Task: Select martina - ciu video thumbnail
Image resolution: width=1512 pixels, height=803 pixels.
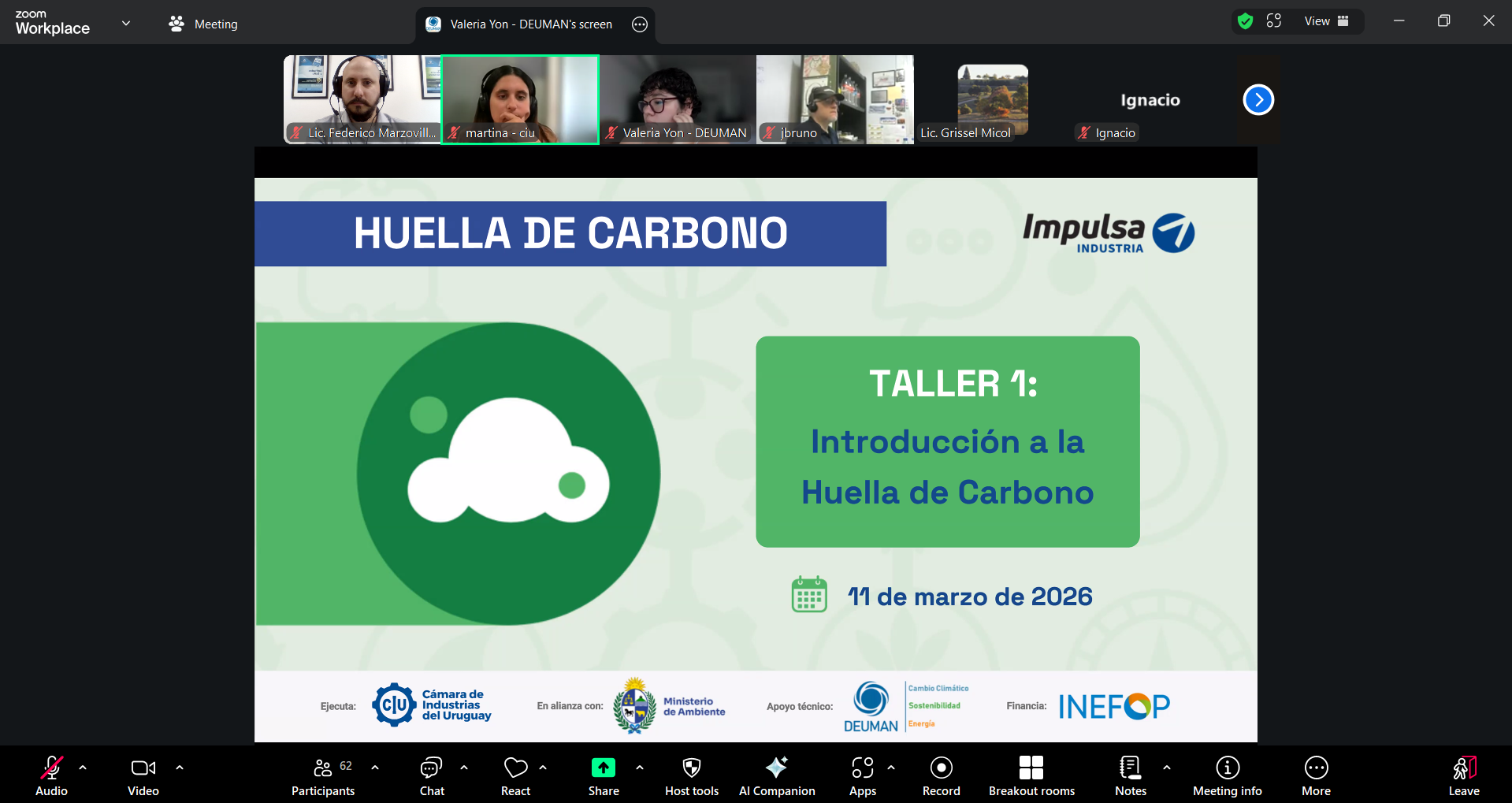Action: point(520,99)
